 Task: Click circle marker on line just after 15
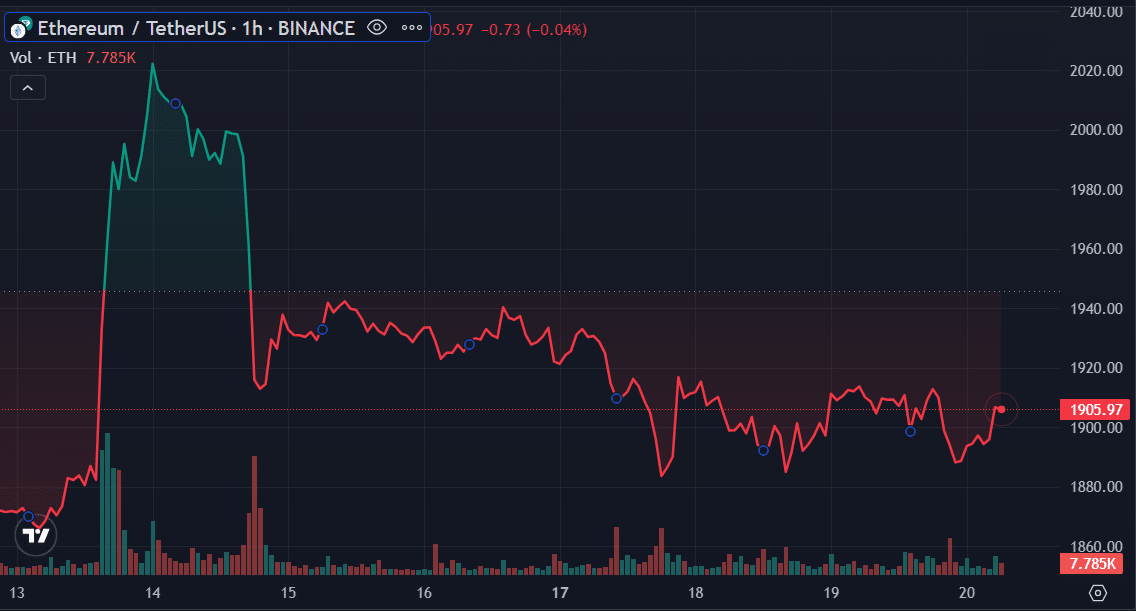pyautogui.click(x=322, y=330)
